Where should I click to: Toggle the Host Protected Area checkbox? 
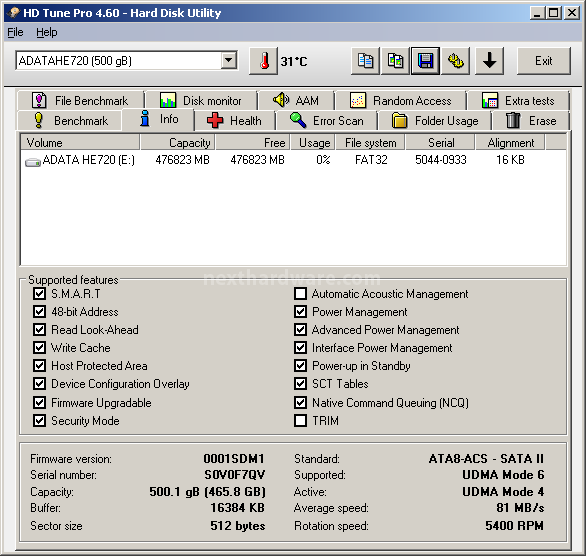(x=39, y=365)
